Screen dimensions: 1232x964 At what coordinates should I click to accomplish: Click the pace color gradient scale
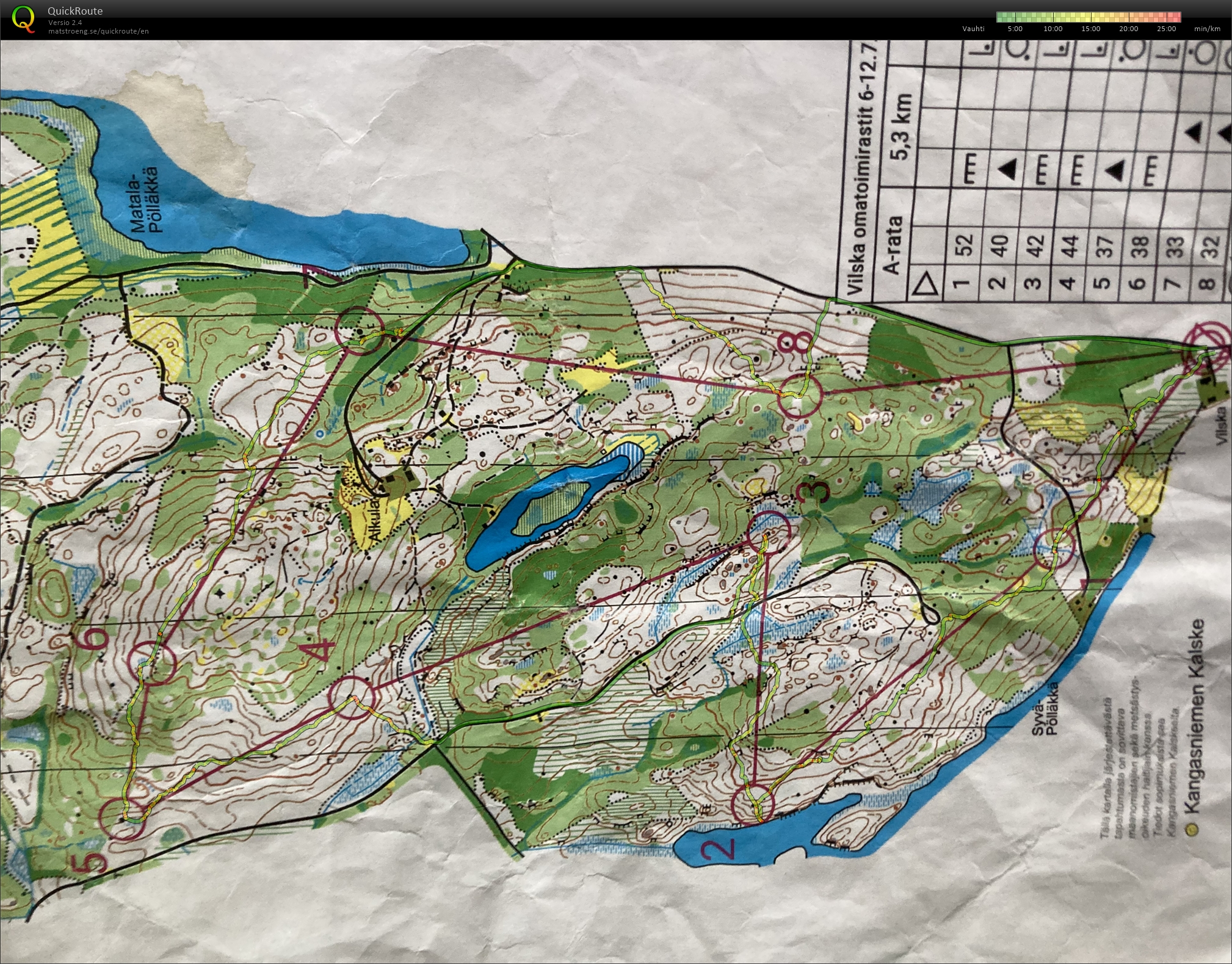pyautogui.click(x=1089, y=17)
